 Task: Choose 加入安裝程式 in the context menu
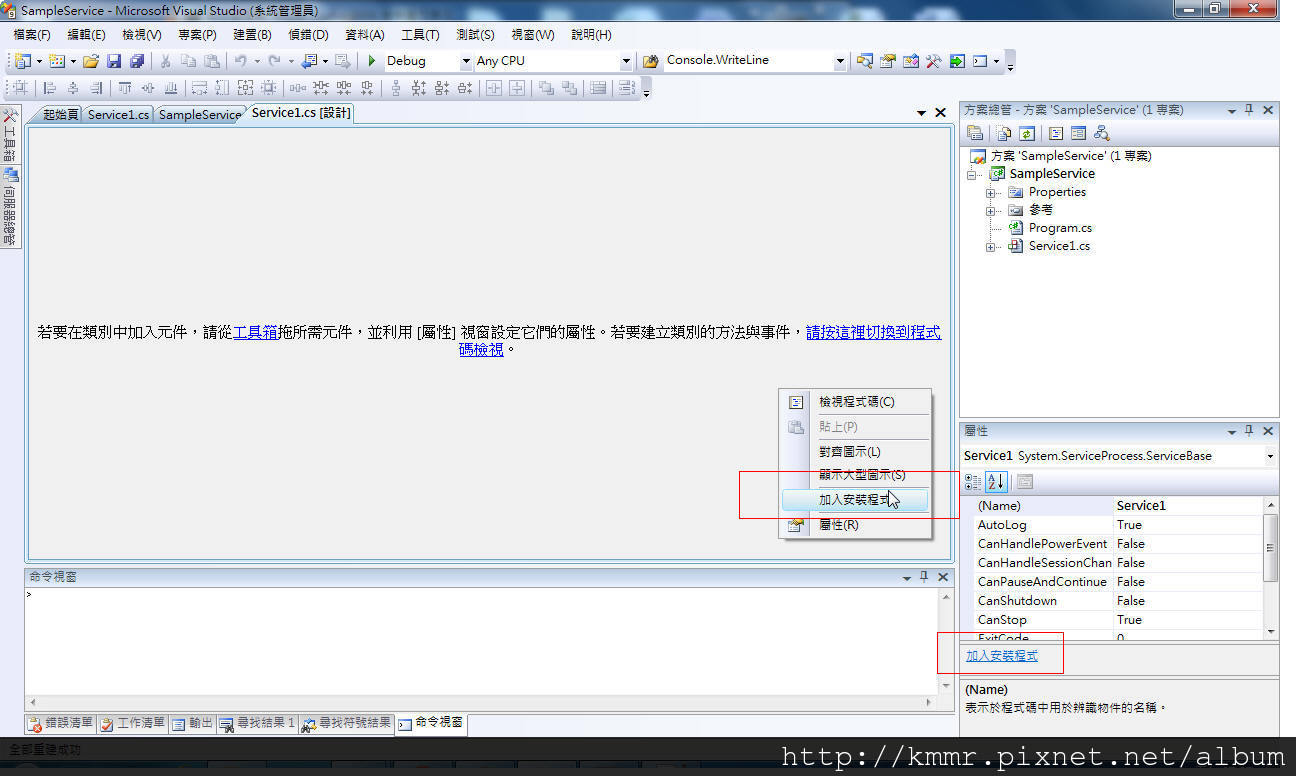(855, 500)
